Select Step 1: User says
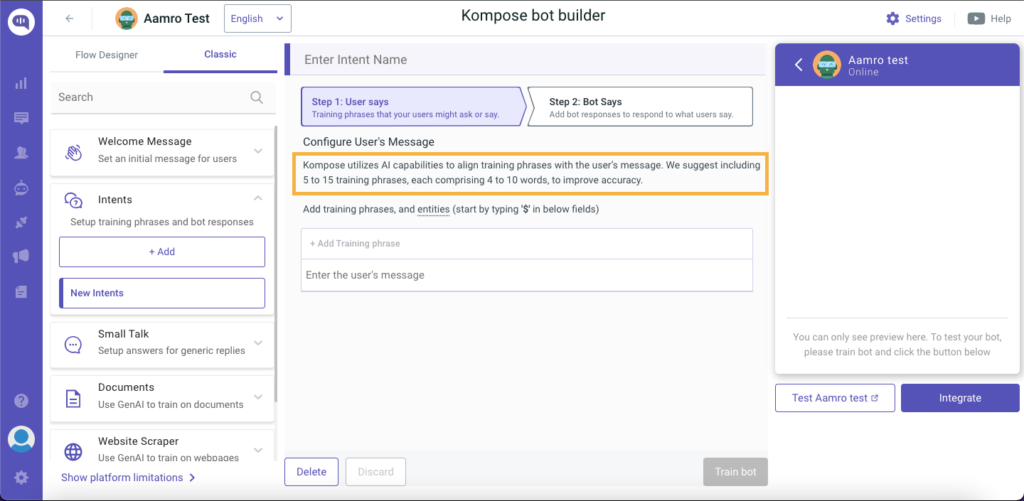The width and height of the screenshot is (1024, 501). (413, 106)
